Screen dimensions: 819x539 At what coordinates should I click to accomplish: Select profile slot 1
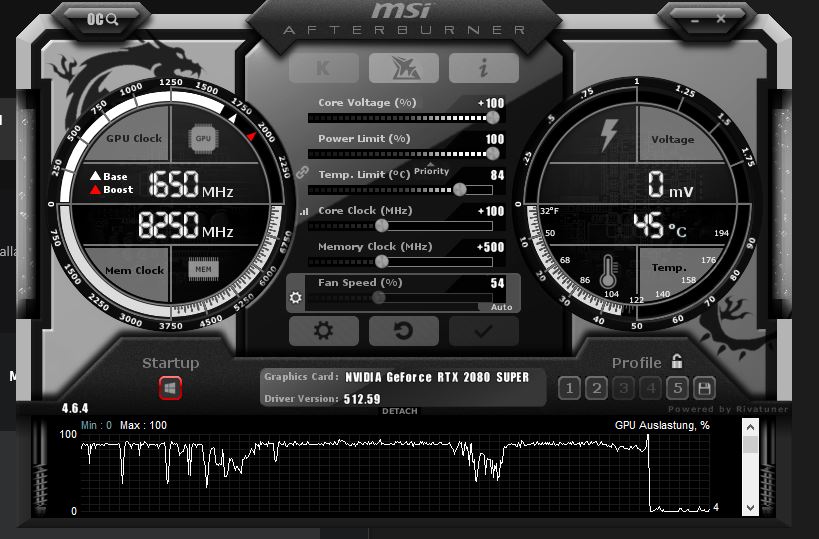[x=569, y=388]
